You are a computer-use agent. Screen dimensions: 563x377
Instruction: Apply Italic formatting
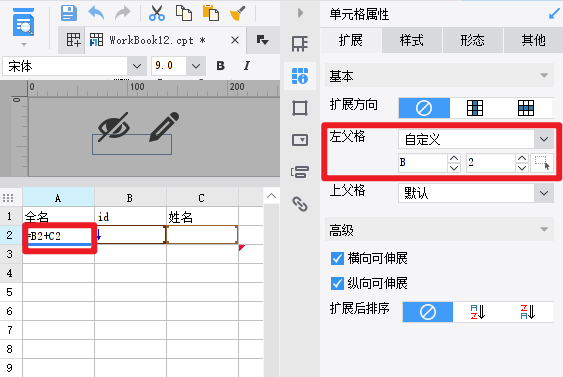coord(247,66)
